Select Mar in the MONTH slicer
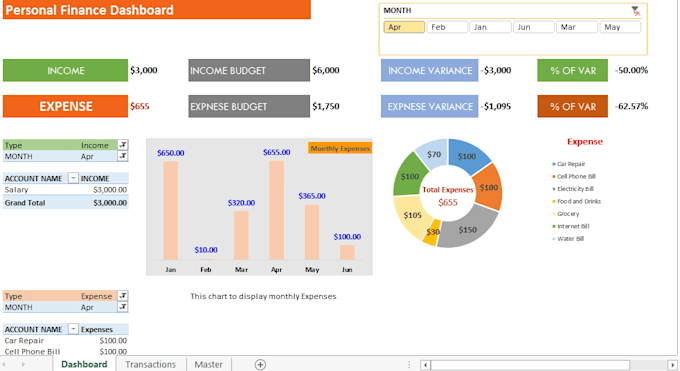 point(577,27)
